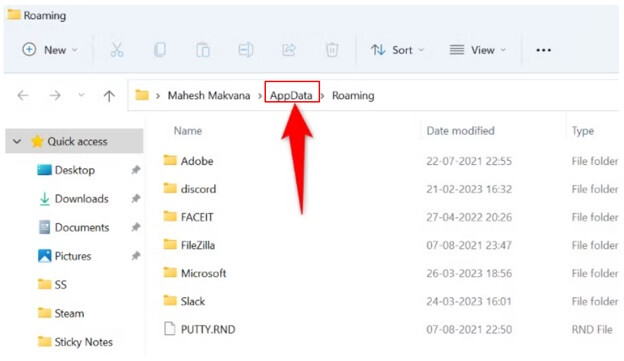624x361 pixels.
Task: Click the folder icon in address bar
Action: (x=142, y=95)
